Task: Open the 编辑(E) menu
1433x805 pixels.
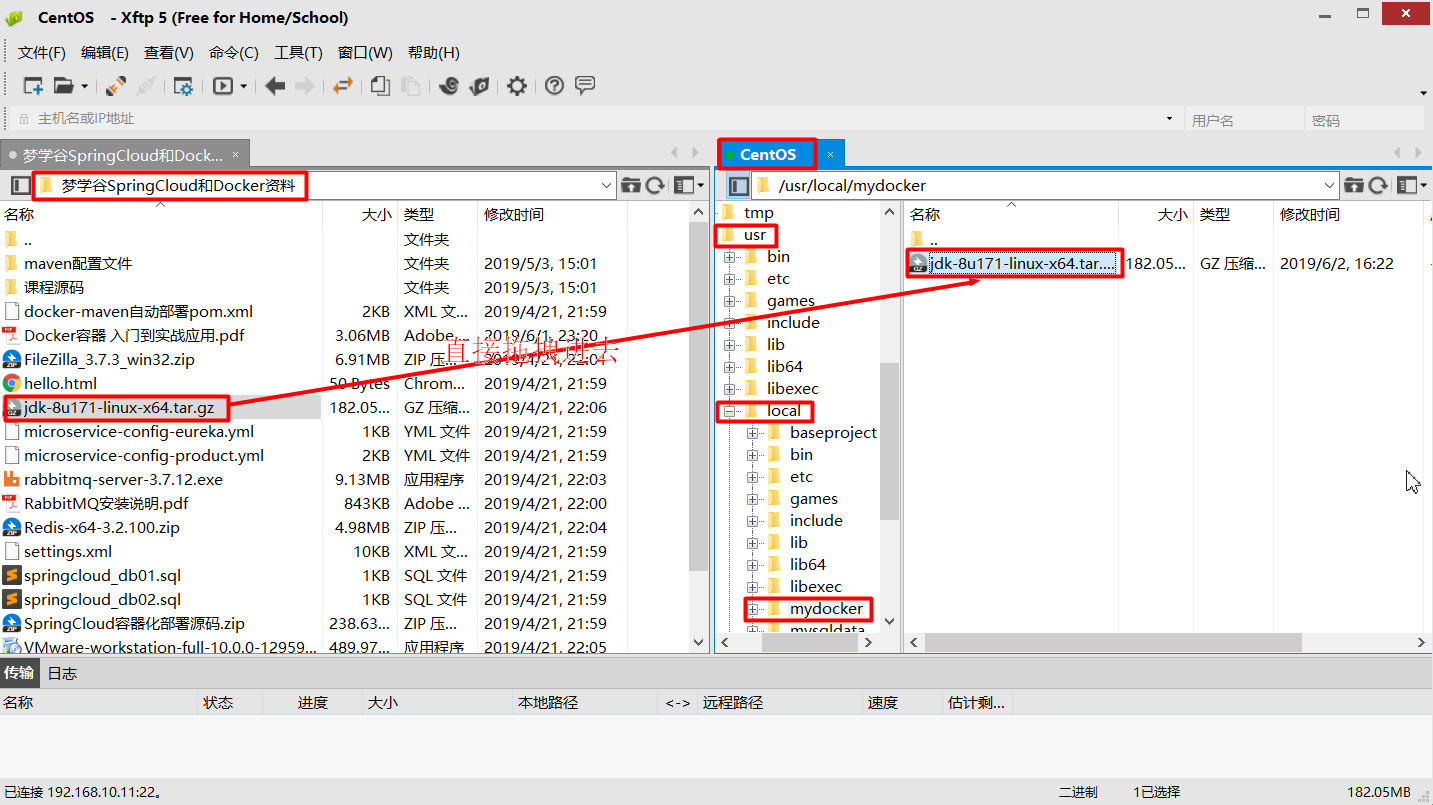Action: 105,53
